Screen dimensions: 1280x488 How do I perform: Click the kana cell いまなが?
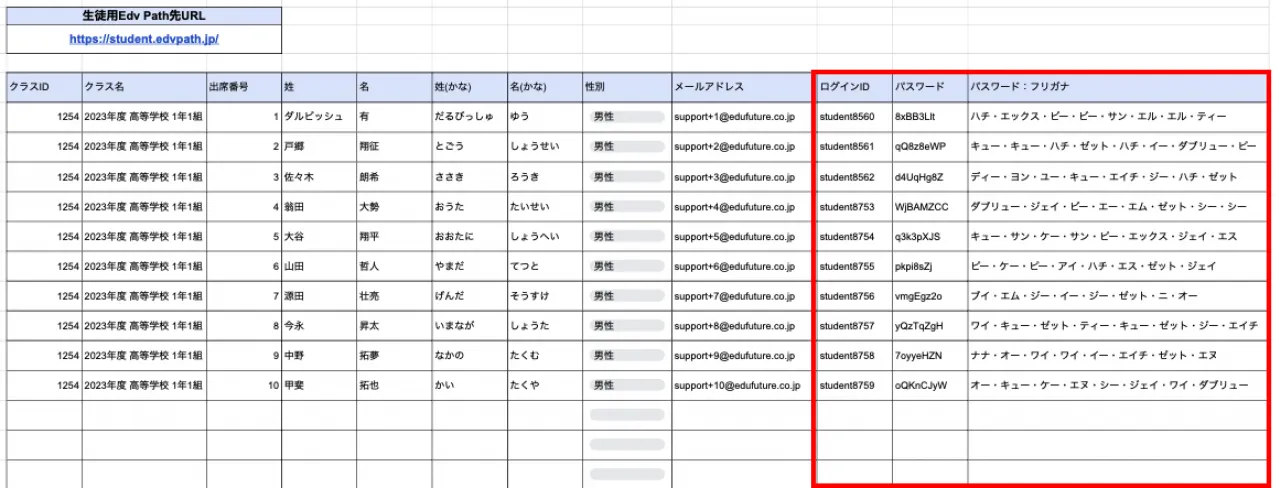(x=469, y=326)
